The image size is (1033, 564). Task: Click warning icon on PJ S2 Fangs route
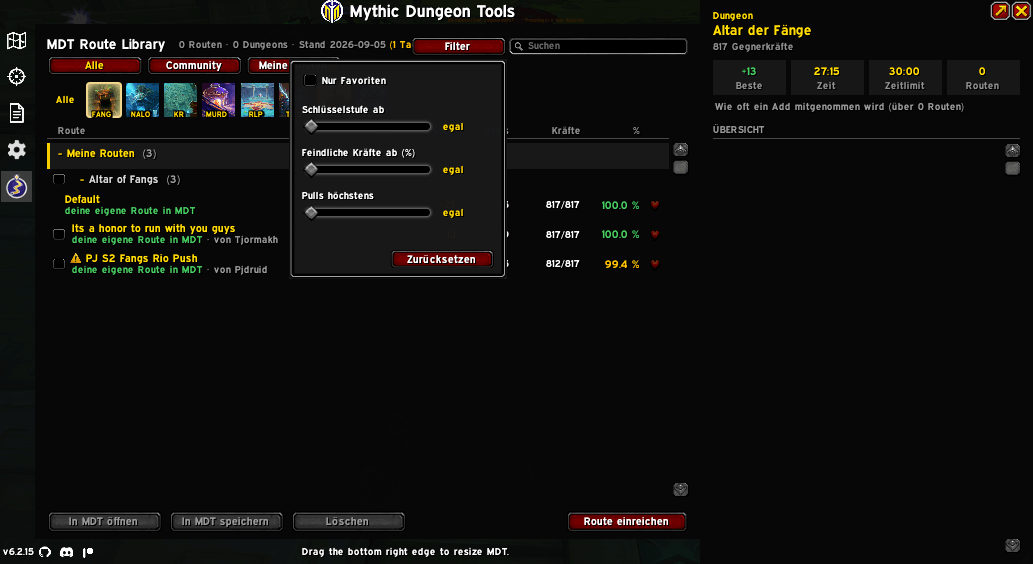coord(76,258)
